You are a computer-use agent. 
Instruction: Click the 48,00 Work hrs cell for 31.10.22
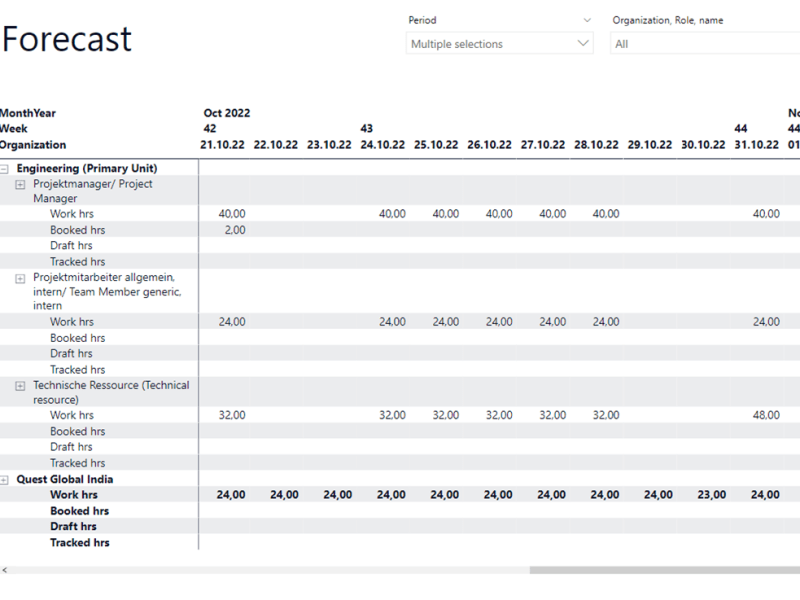click(766, 415)
